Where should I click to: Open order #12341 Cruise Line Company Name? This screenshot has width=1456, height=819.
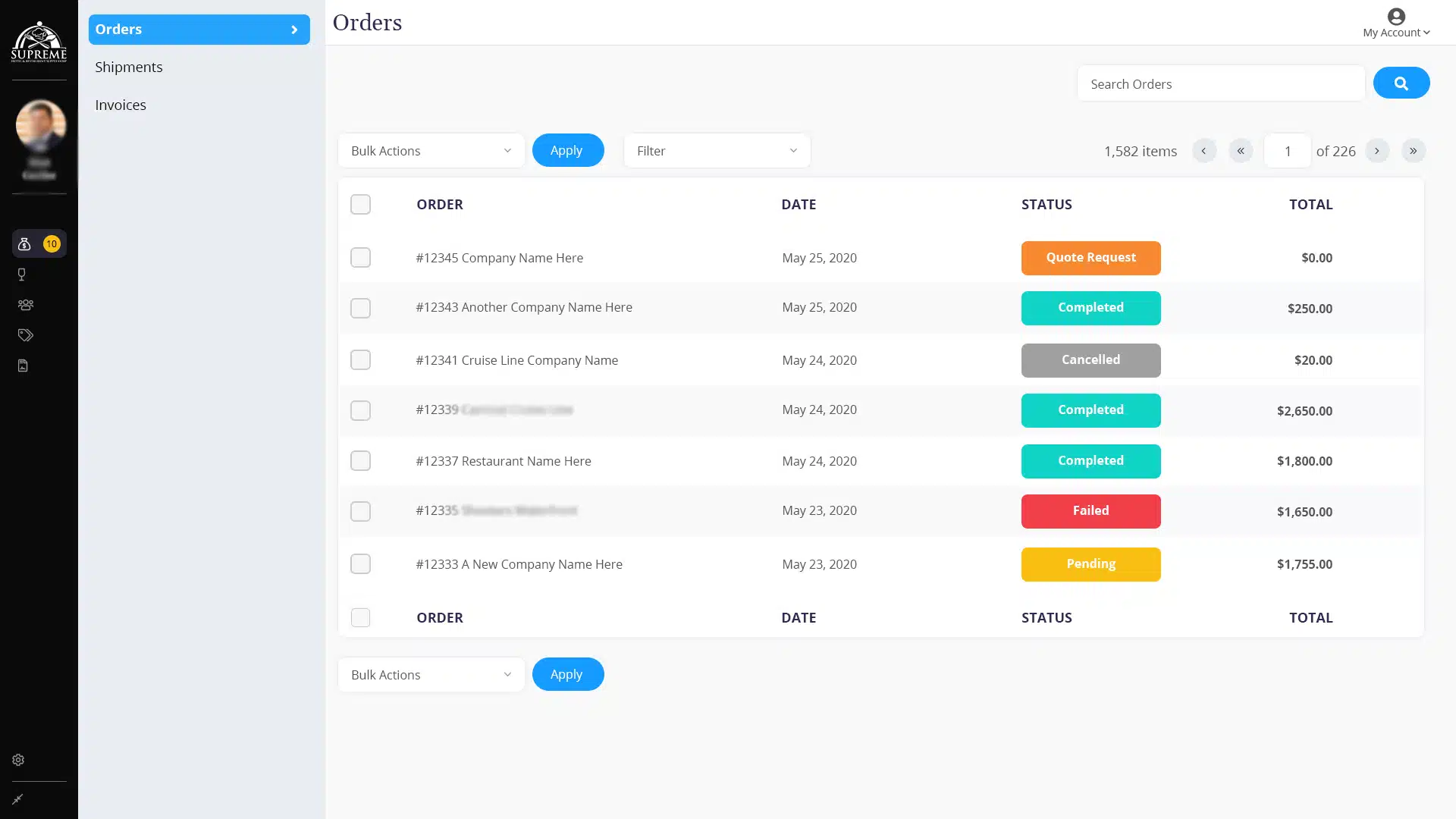tap(517, 359)
